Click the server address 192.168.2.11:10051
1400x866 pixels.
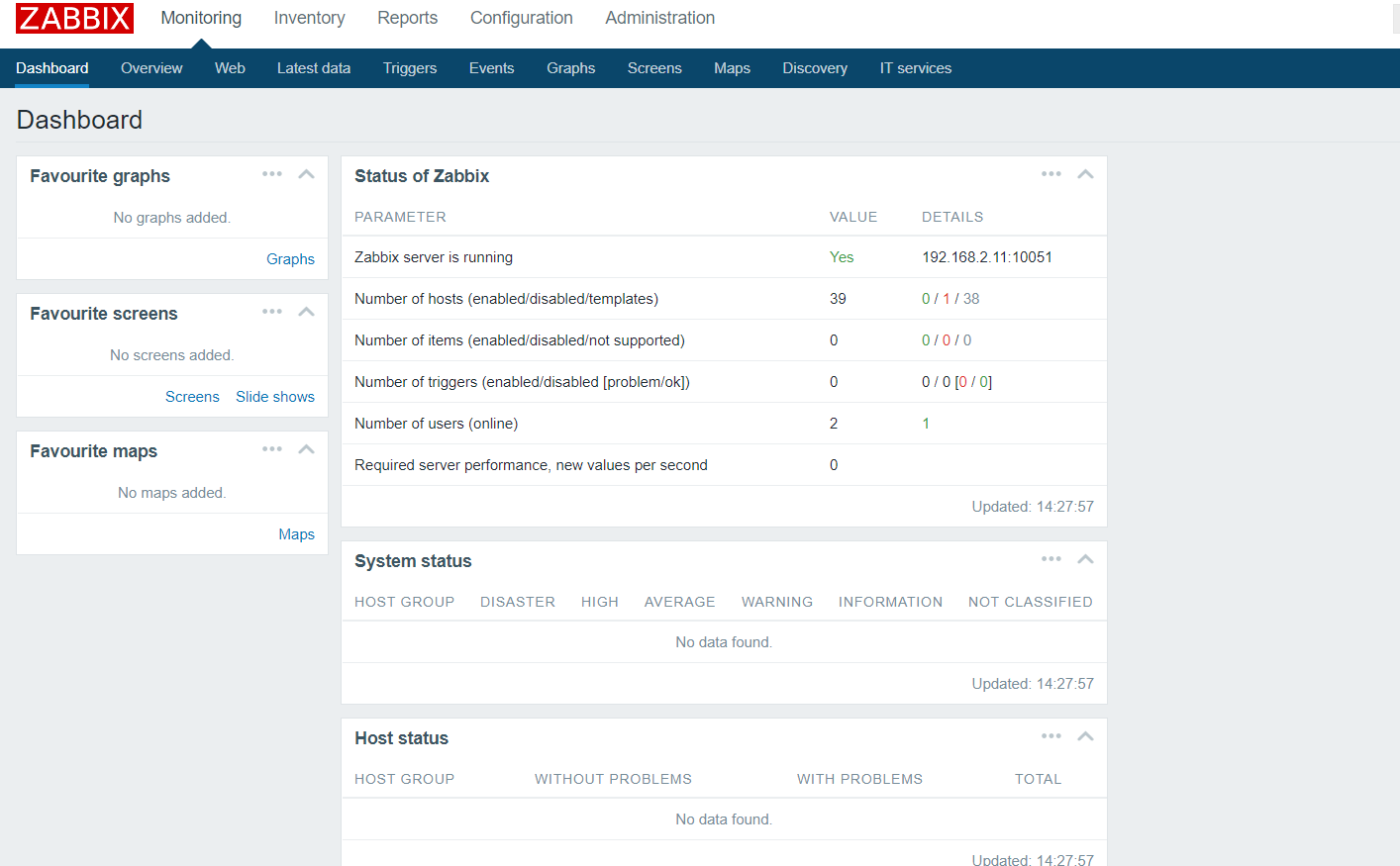coord(987,257)
